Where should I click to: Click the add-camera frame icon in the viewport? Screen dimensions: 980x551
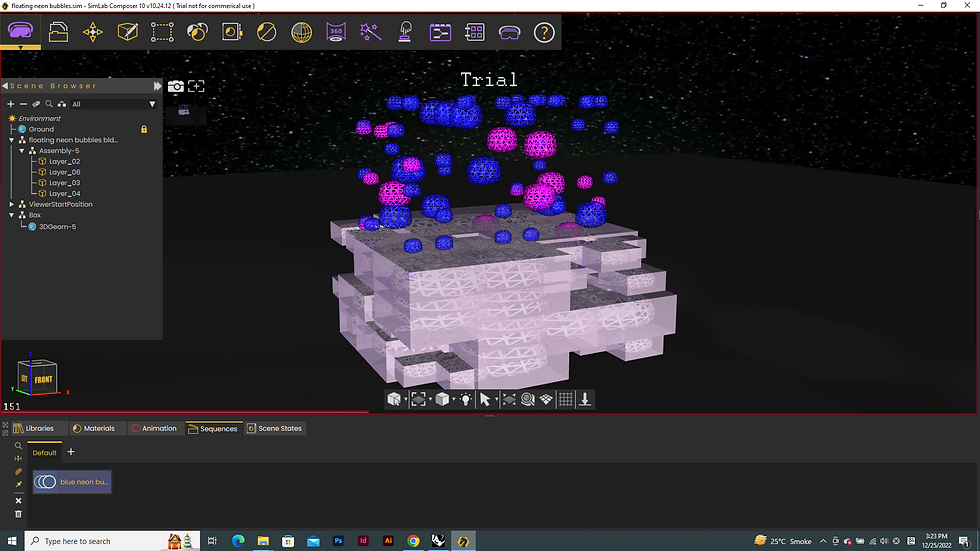[x=196, y=86]
